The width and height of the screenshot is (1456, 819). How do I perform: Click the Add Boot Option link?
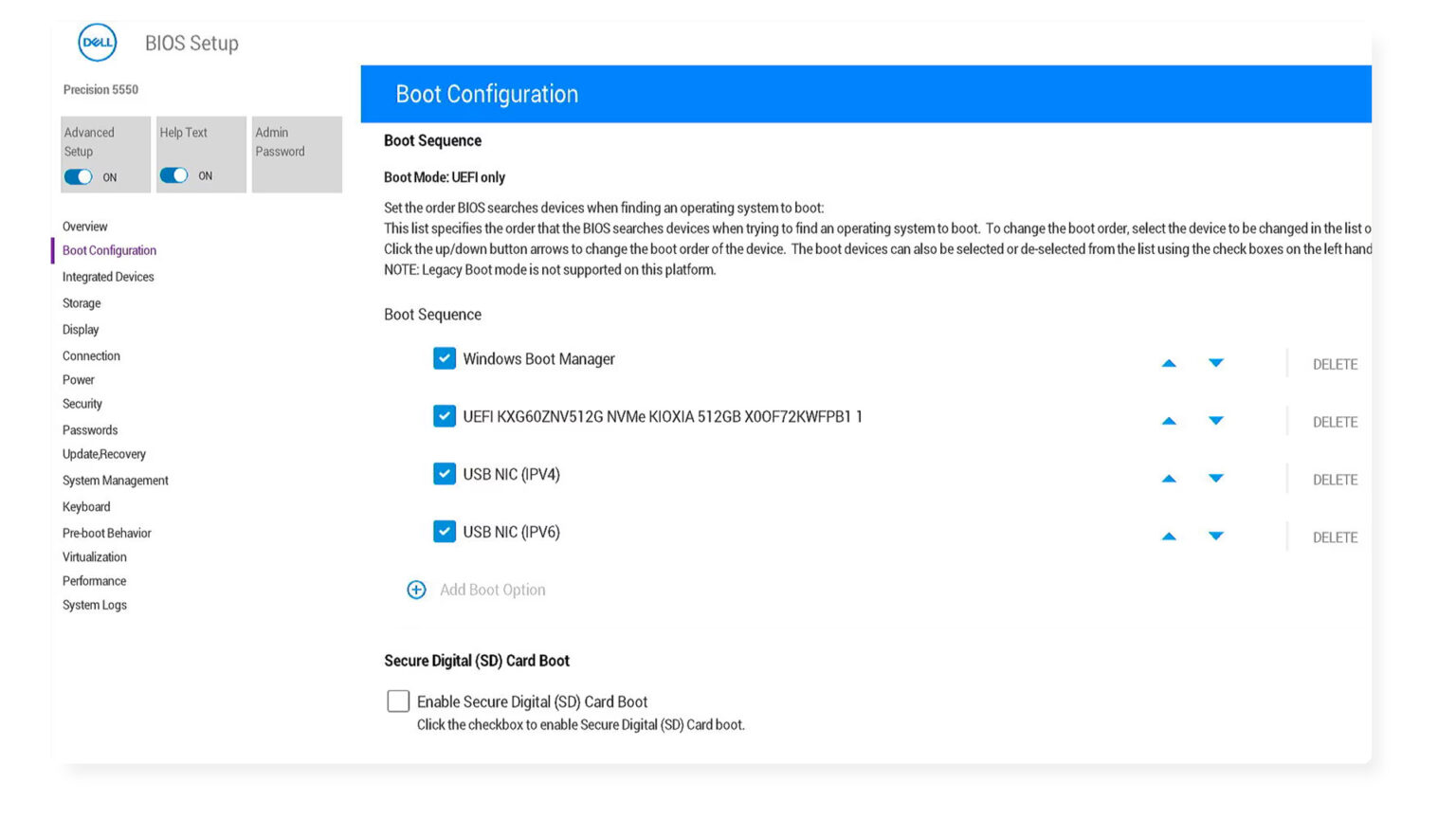[x=493, y=590]
